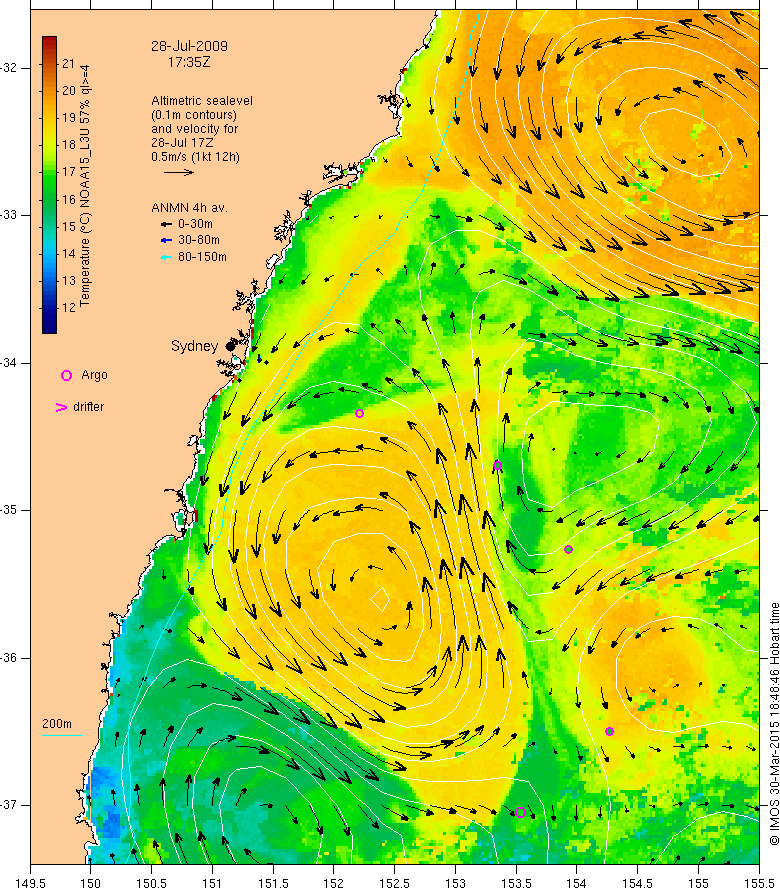Click the white diamond contour at the eddy center
780x890 pixels.
(x=380, y=599)
